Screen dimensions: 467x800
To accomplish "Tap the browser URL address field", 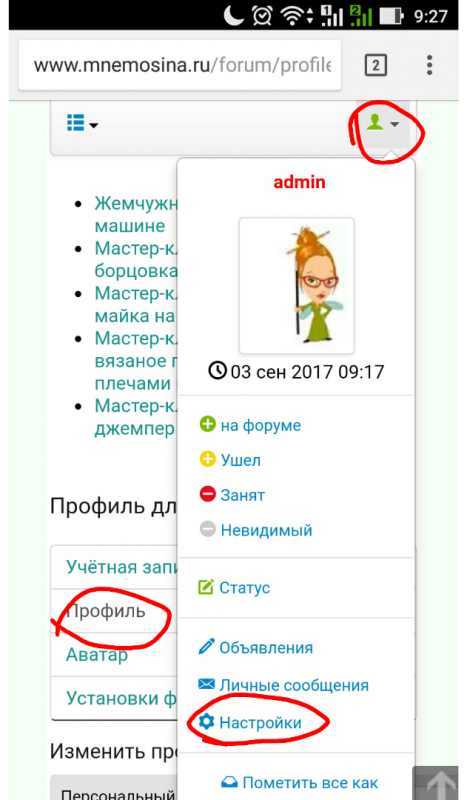I will (180, 65).
